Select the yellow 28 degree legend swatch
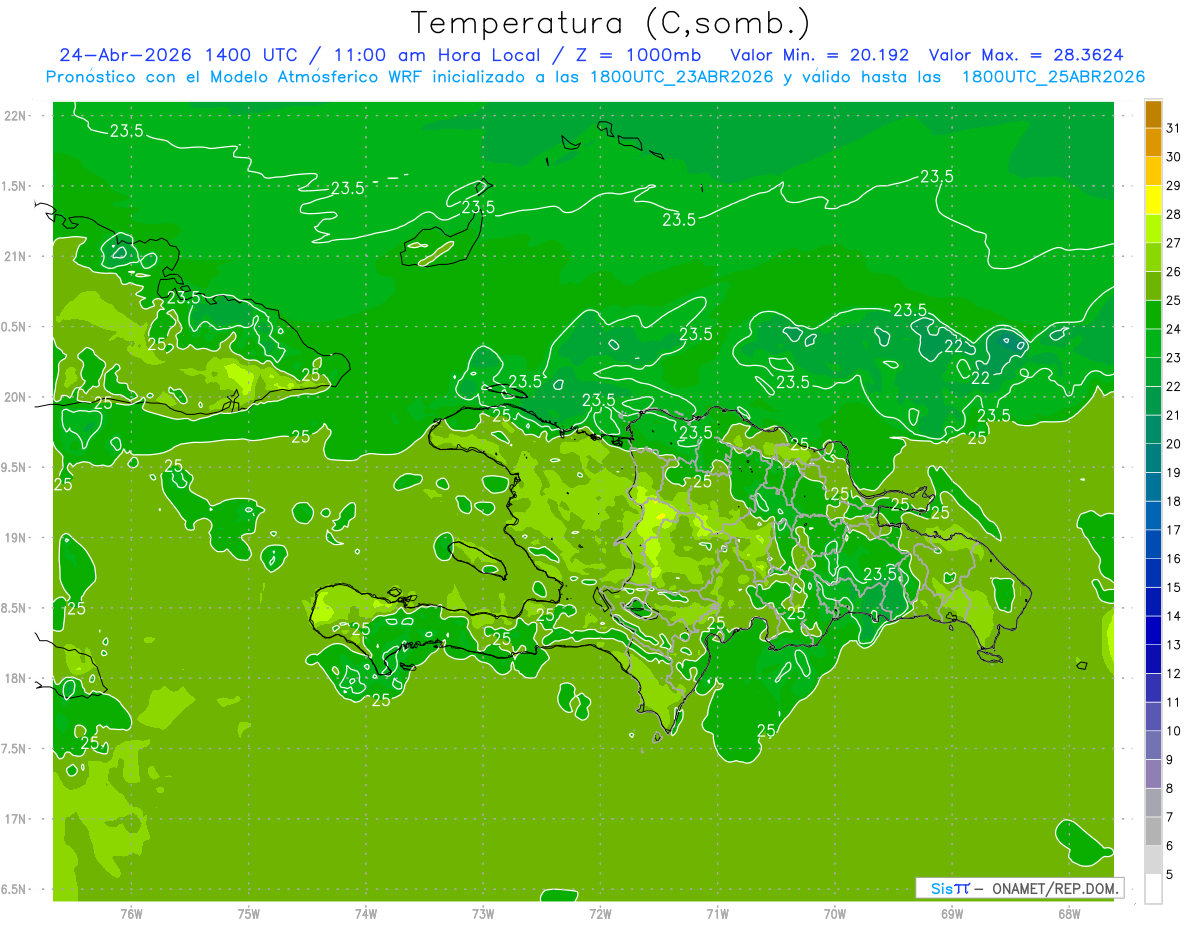Screen dimensions: 1200x927 1153,200
